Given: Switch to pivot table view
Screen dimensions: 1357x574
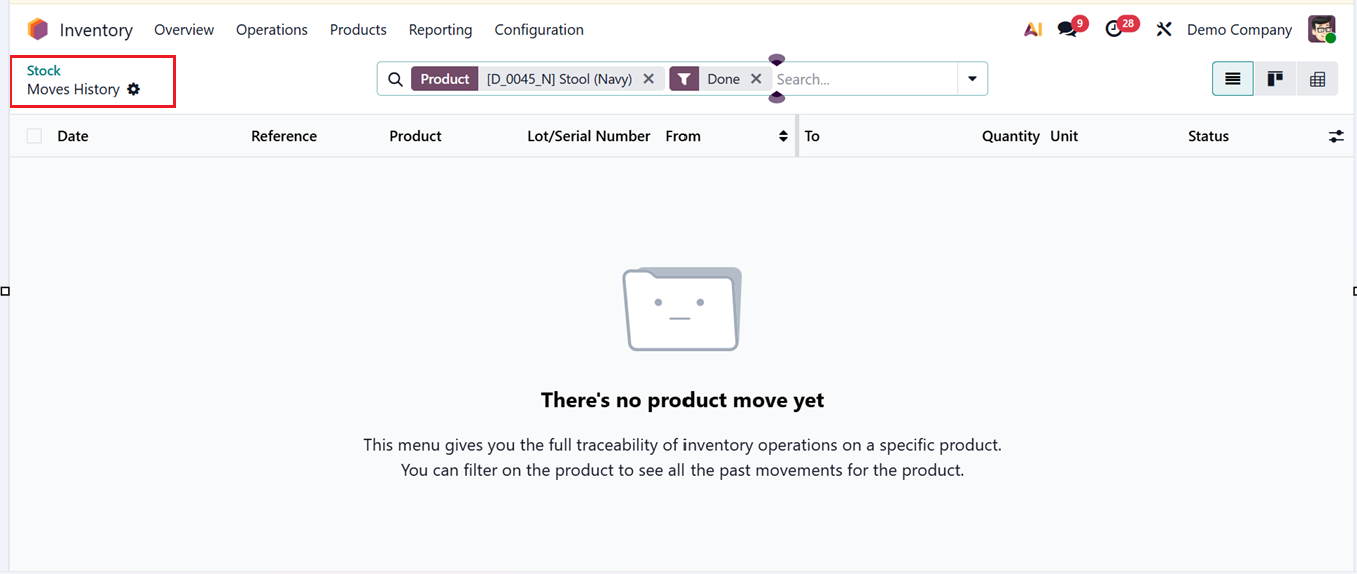Looking at the screenshot, I should (x=1317, y=79).
